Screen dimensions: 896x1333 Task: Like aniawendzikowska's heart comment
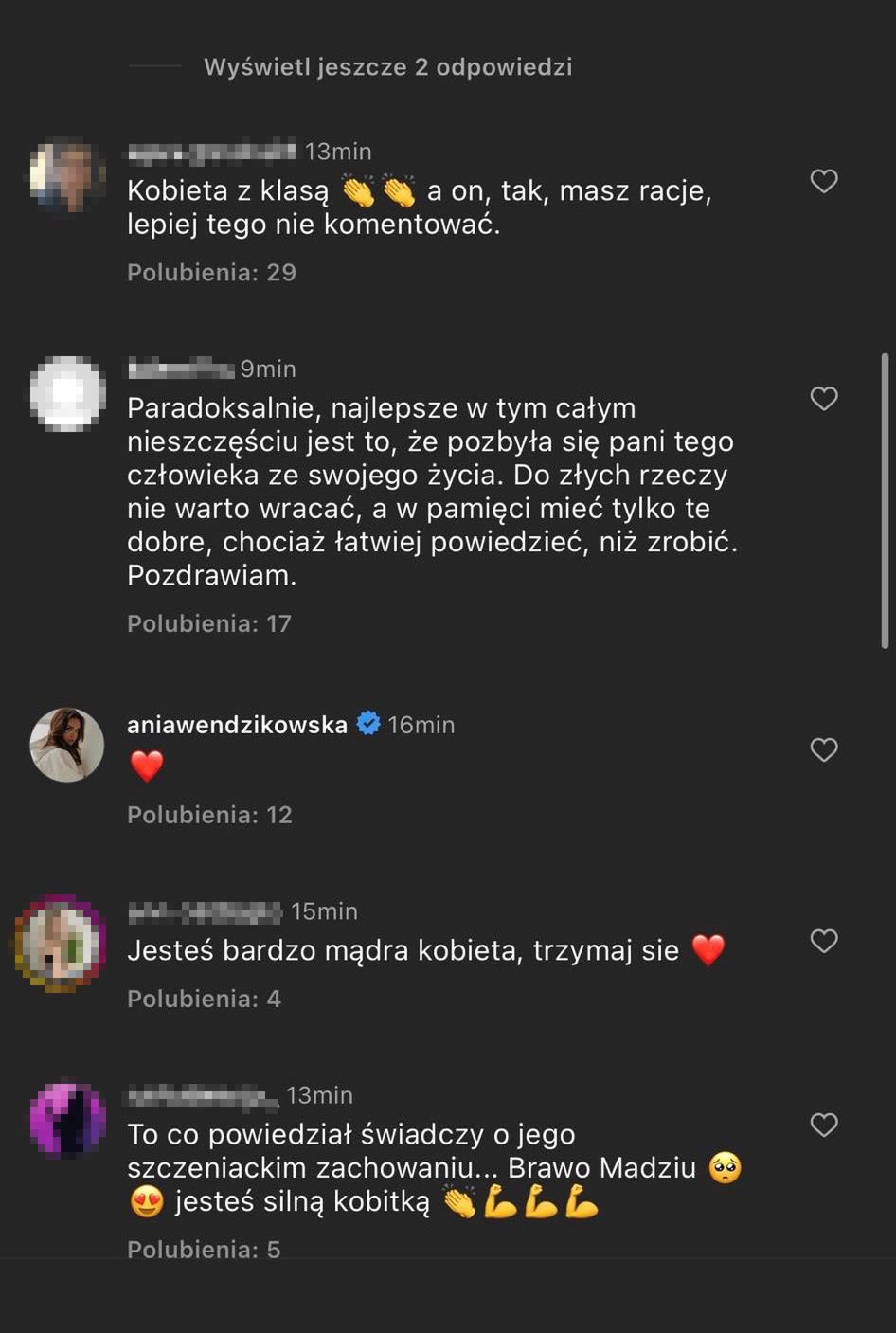point(824,750)
